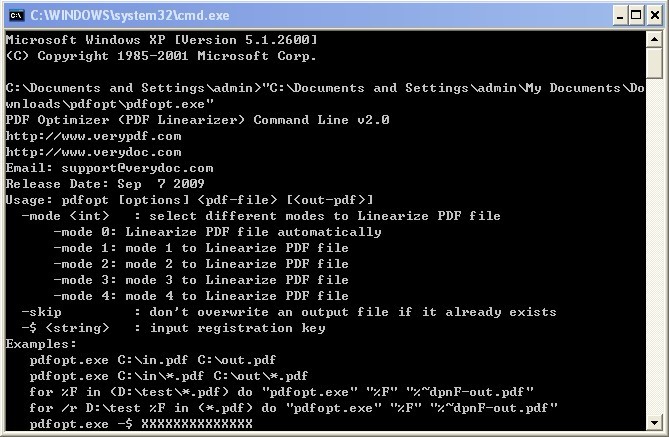
Task: Close the command prompt window
Action: [655, 15]
